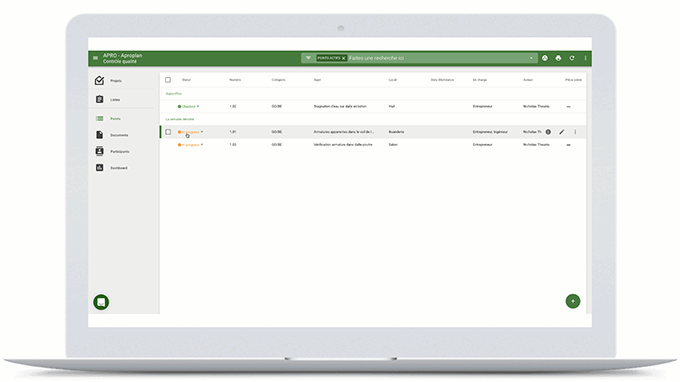Open Projets in the sidebar
Image resolution: width=680 pixels, height=382 pixels.
(108, 81)
